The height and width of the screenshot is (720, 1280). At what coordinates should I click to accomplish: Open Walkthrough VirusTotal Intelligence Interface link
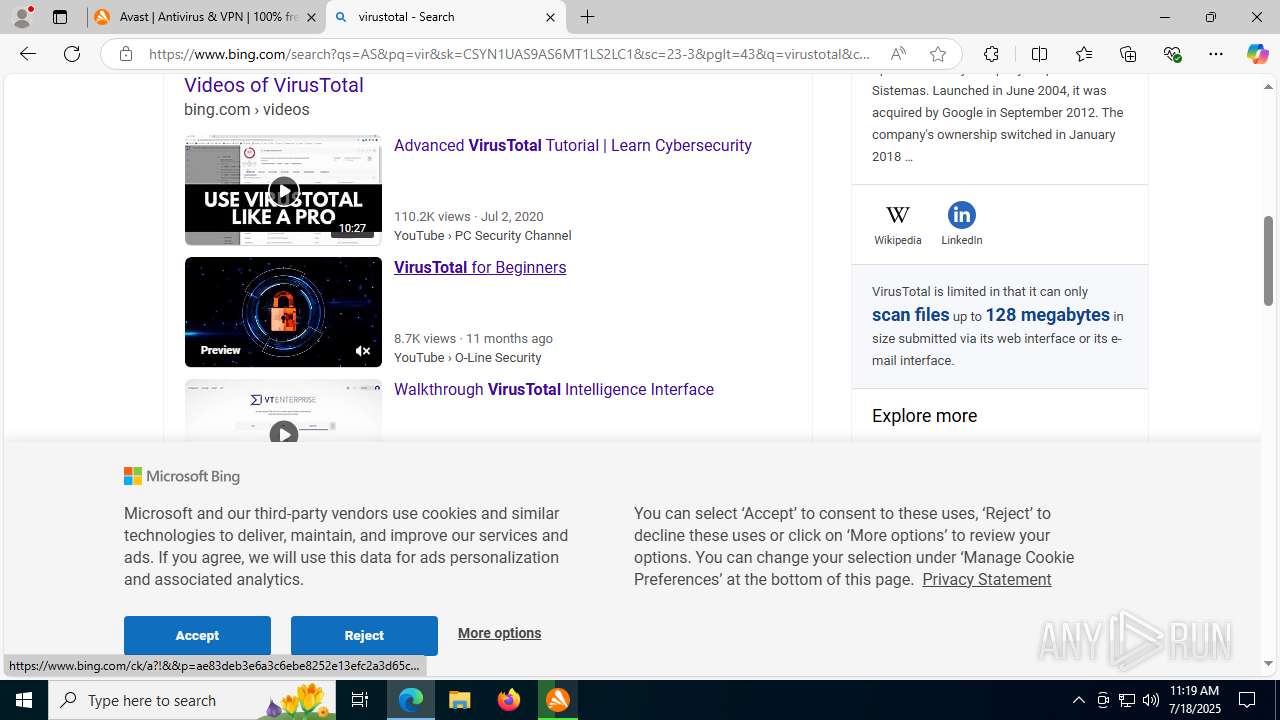[x=553, y=389]
